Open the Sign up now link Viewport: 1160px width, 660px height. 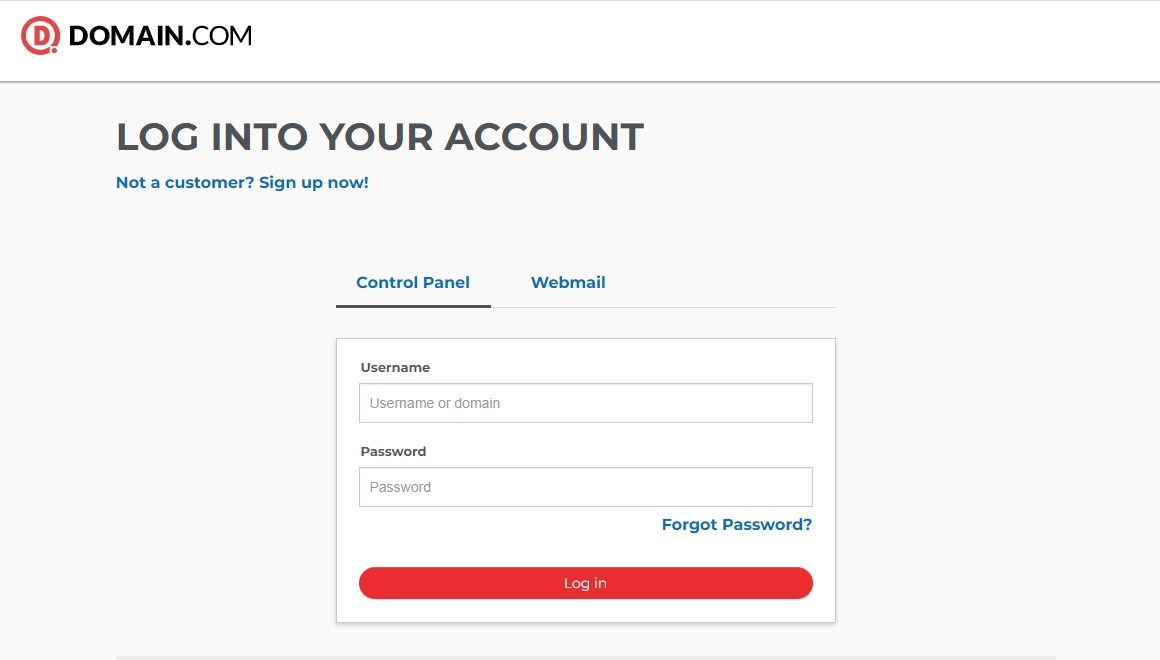pyautogui.click(x=313, y=183)
